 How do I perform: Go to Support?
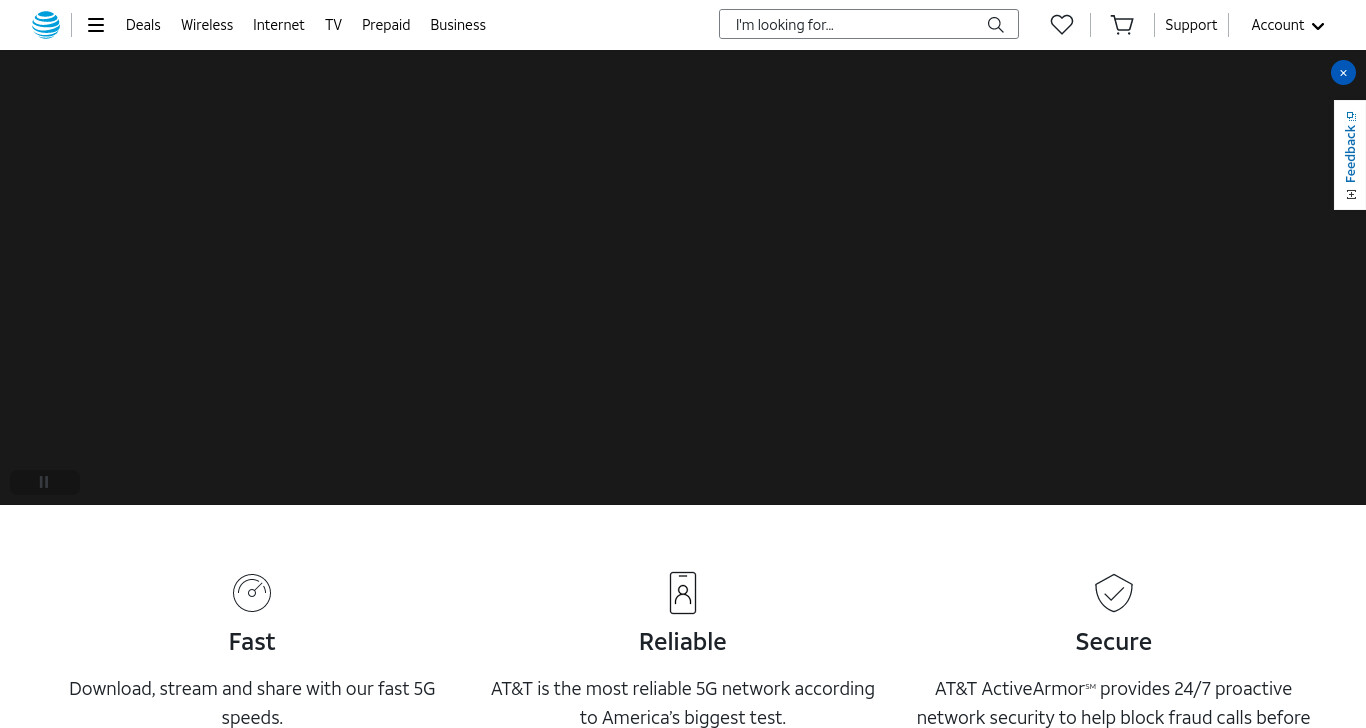pyautogui.click(x=1191, y=25)
